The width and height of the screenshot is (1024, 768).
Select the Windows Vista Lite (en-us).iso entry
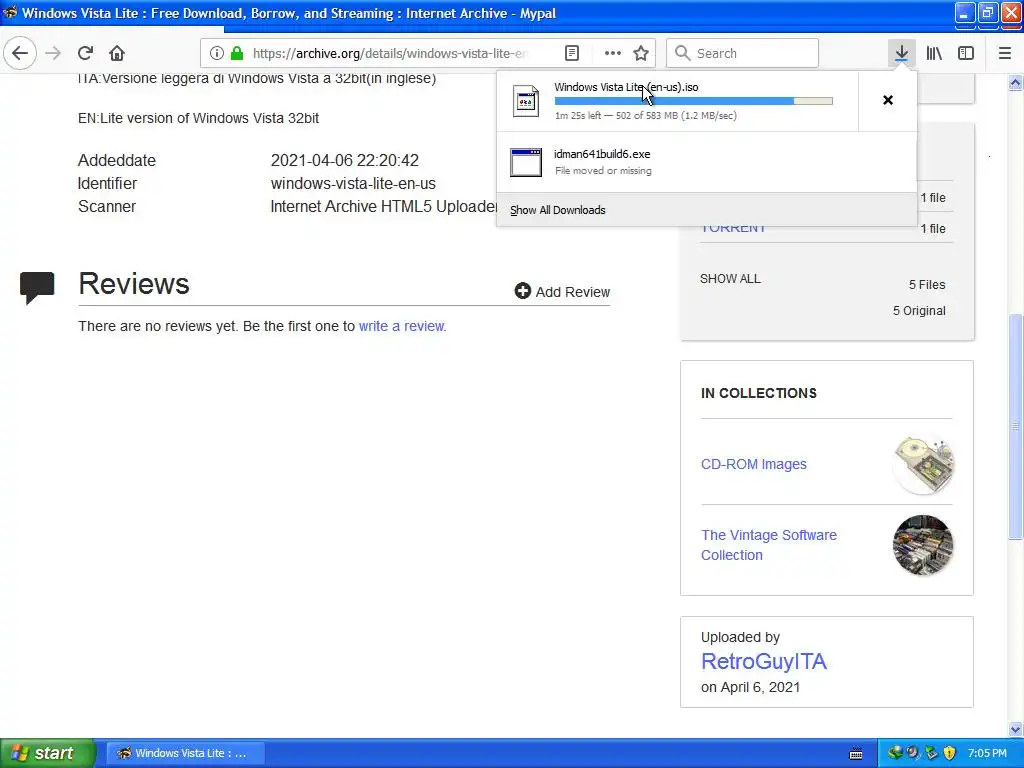[x=677, y=101]
